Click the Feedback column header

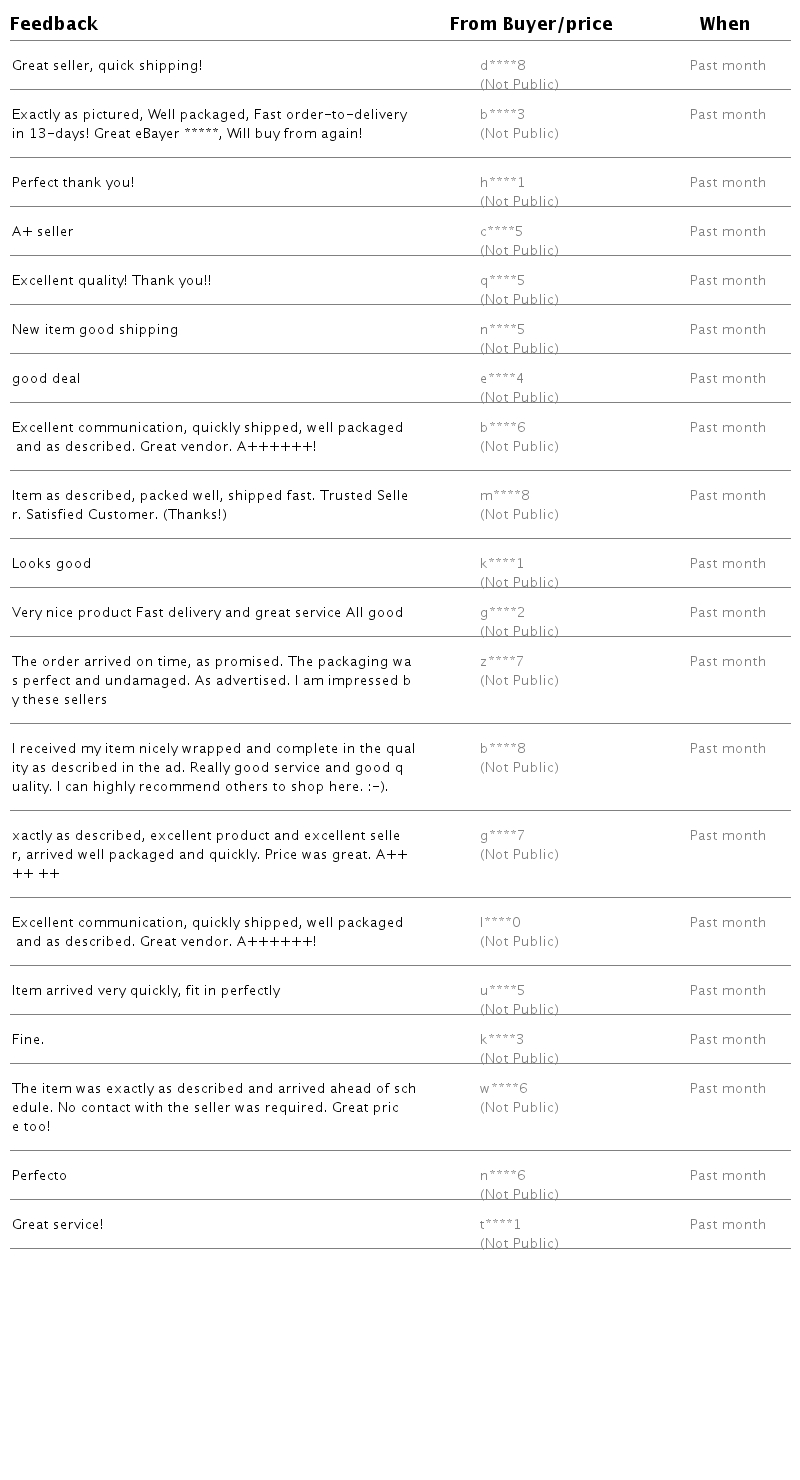point(54,24)
